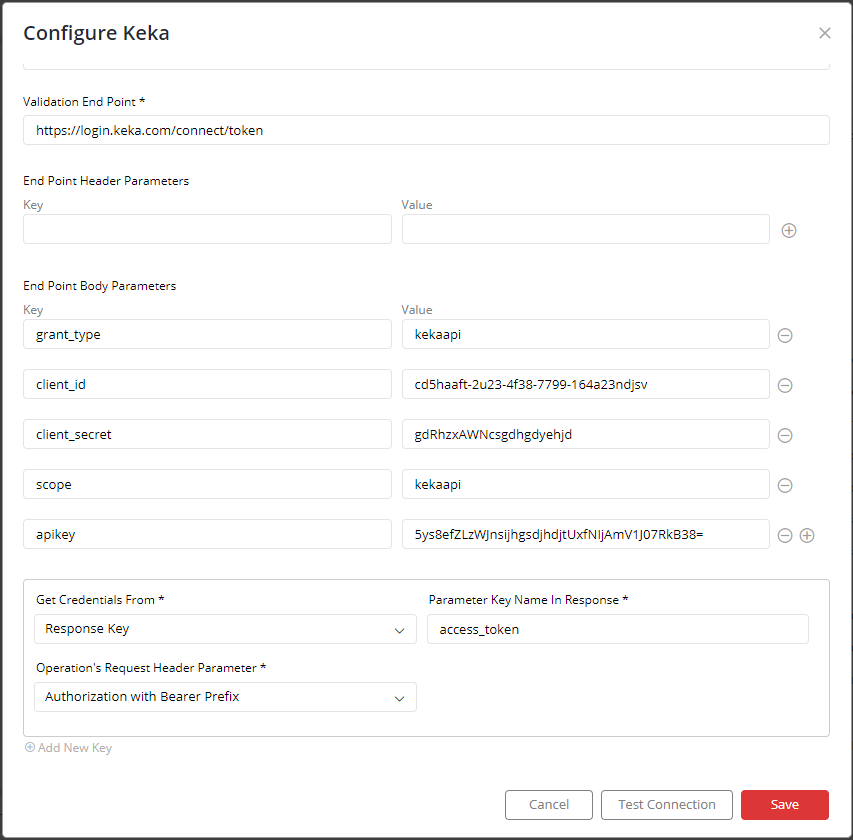Image resolution: width=853 pixels, height=840 pixels.
Task: Expand the Operation's Request Header Parameter dropdown
Action: point(225,697)
